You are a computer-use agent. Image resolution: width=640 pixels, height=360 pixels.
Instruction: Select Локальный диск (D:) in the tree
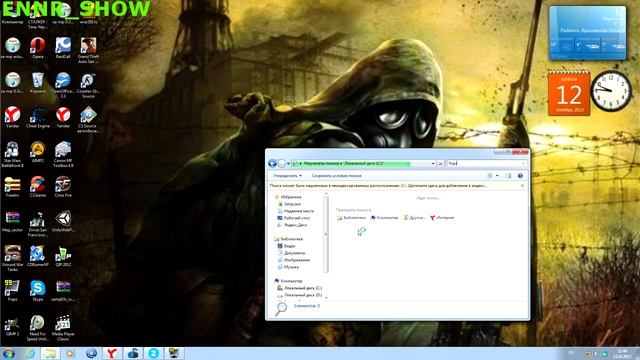point(303,295)
